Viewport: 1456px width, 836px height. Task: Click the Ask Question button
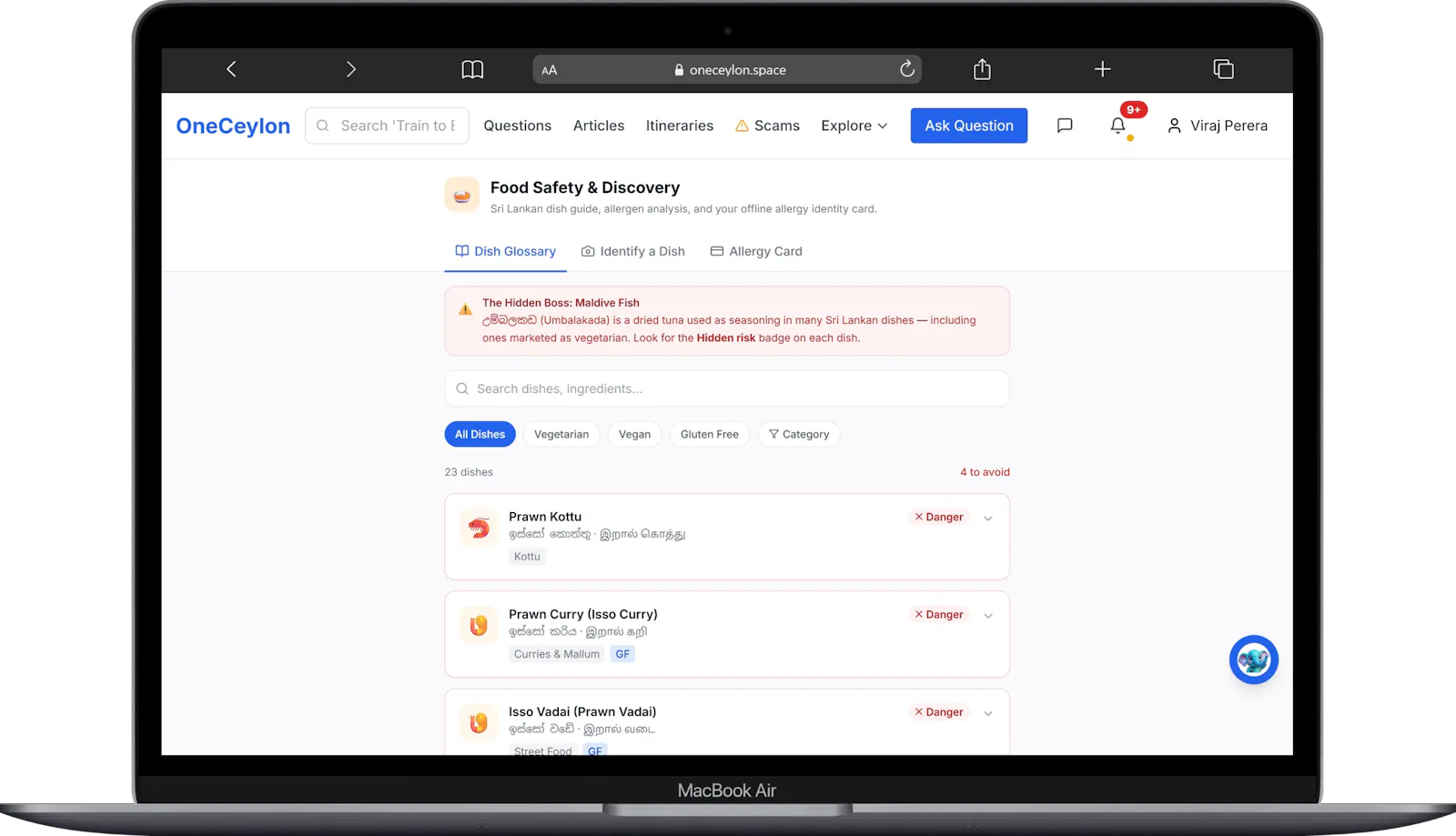[969, 126]
